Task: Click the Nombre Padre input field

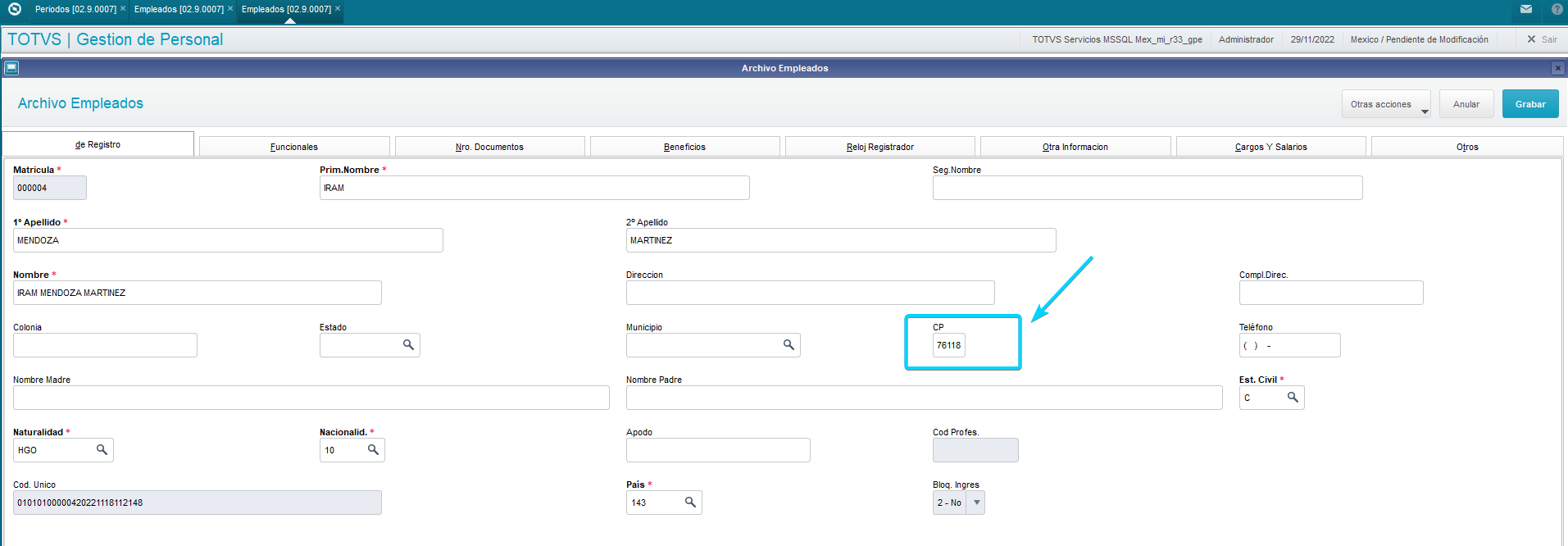Action: (x=925, y=398)
